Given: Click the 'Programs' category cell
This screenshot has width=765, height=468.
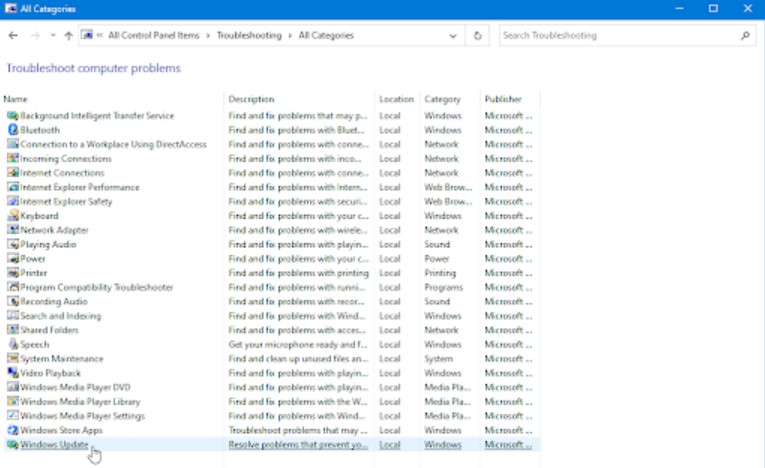Looking at the screenshot, I should [443, 287].
